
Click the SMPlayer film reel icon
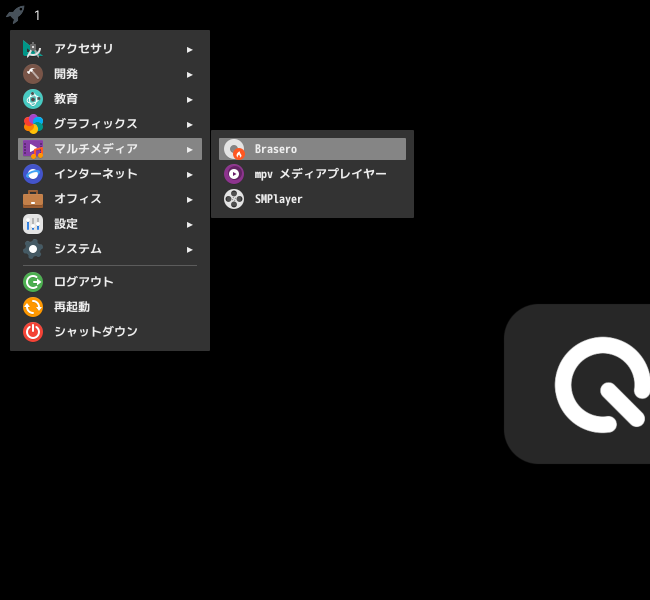[x=234, y=199]
